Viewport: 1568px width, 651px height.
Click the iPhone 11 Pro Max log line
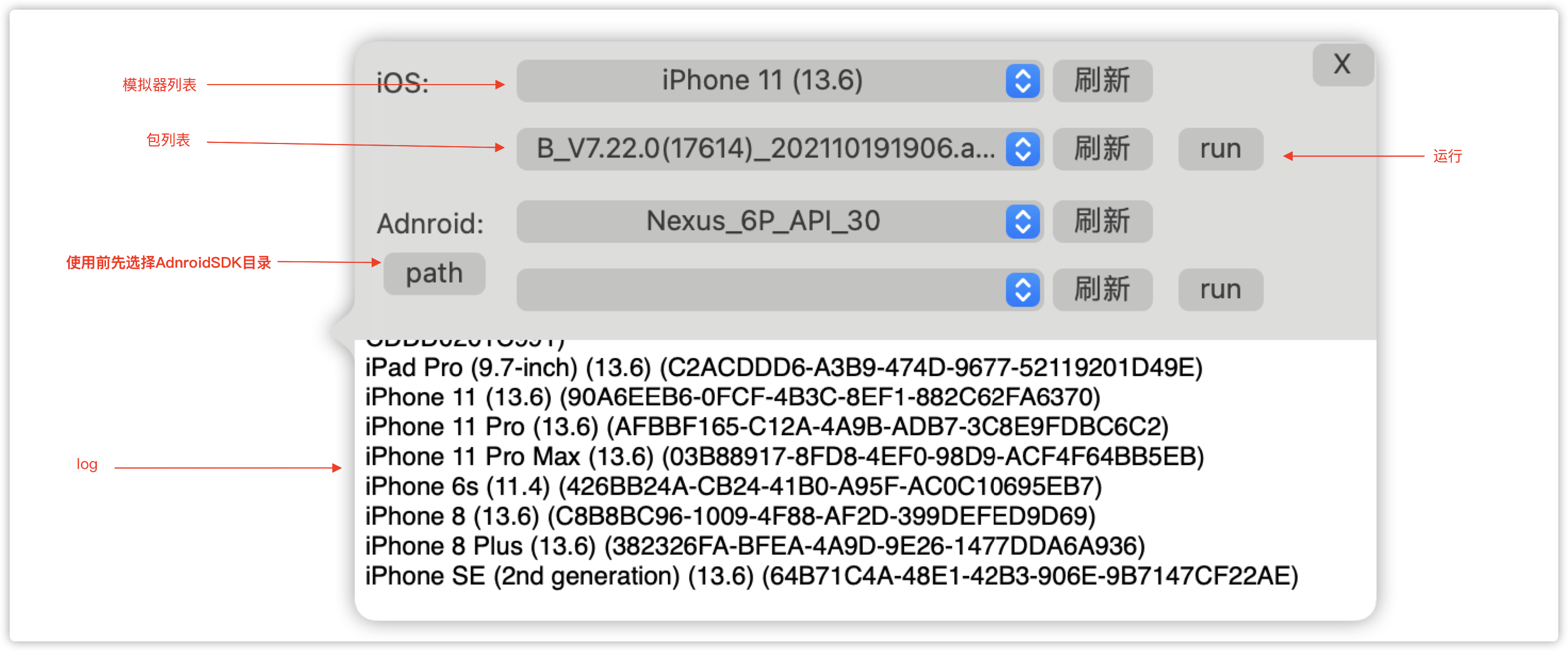pos(785,456)
